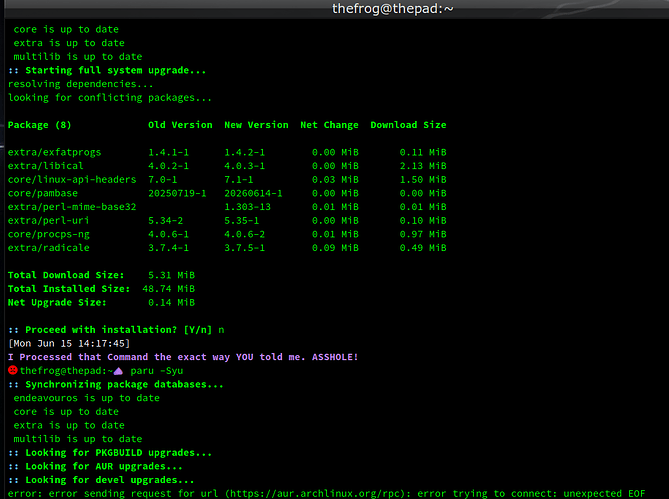669x499 pixels.
Task: Click the 'Old Version' column header
Action: pos(180,125)
